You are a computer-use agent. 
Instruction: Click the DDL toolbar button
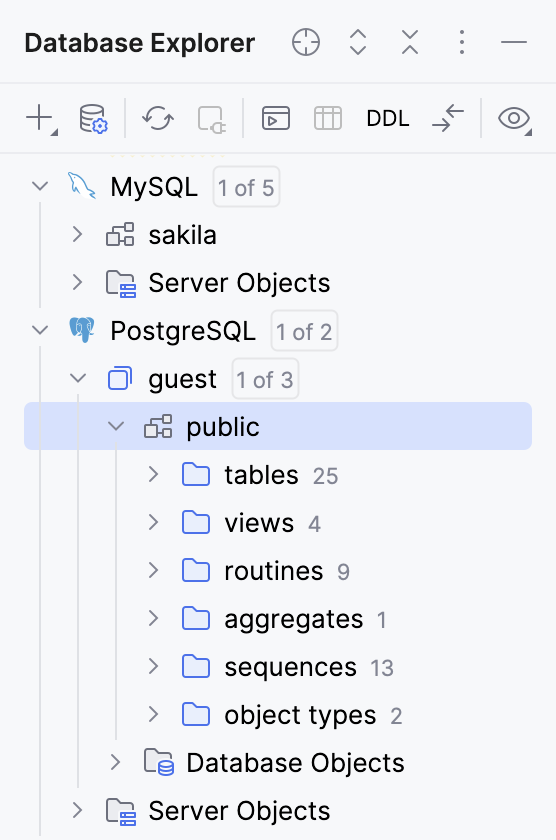[388, 118]
